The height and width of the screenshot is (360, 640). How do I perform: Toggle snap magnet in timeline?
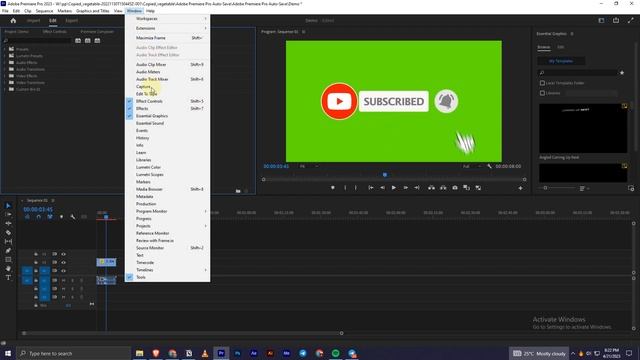38,217
